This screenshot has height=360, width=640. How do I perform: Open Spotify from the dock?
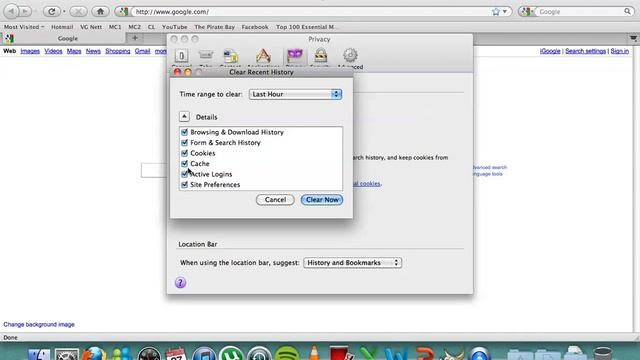coord(287,354)
